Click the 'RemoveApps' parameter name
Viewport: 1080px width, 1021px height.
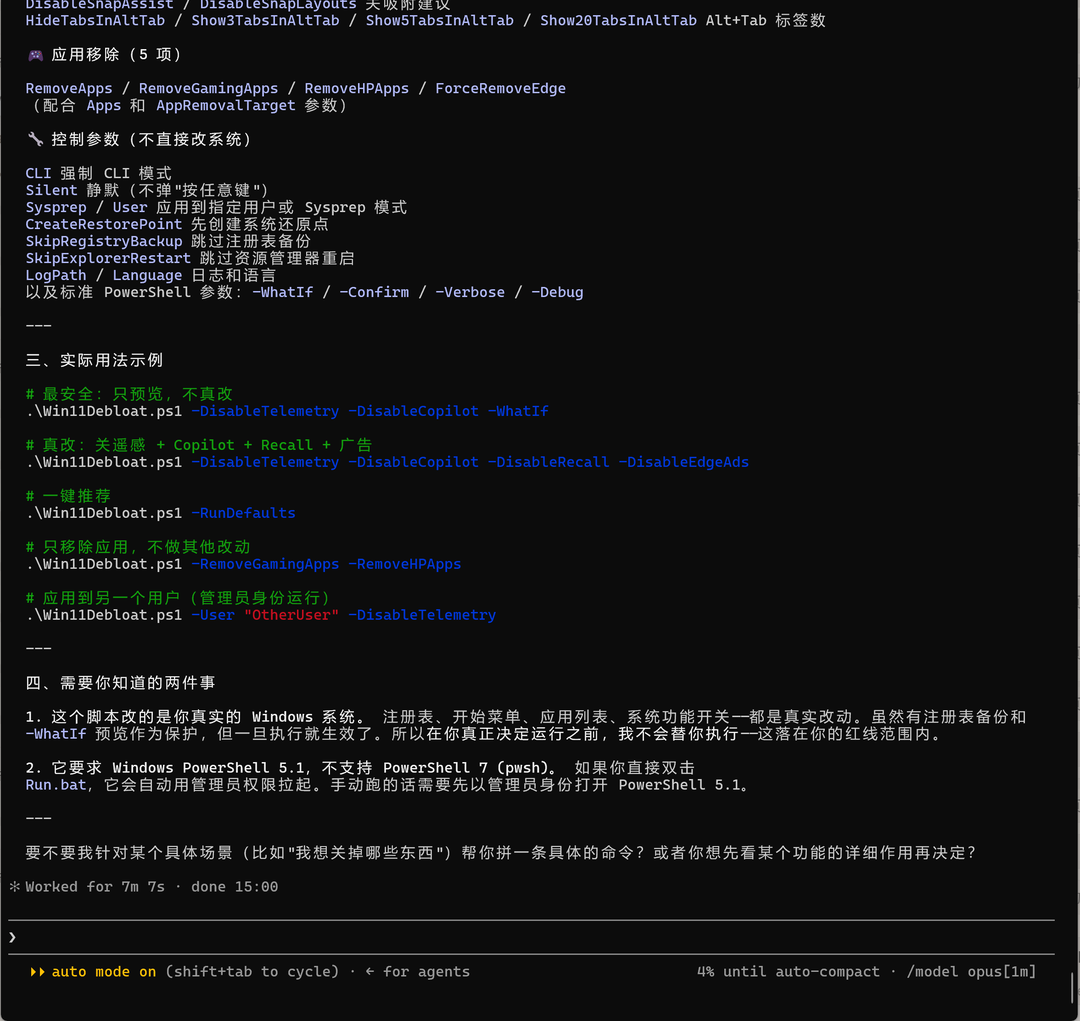tap(69, 88)
